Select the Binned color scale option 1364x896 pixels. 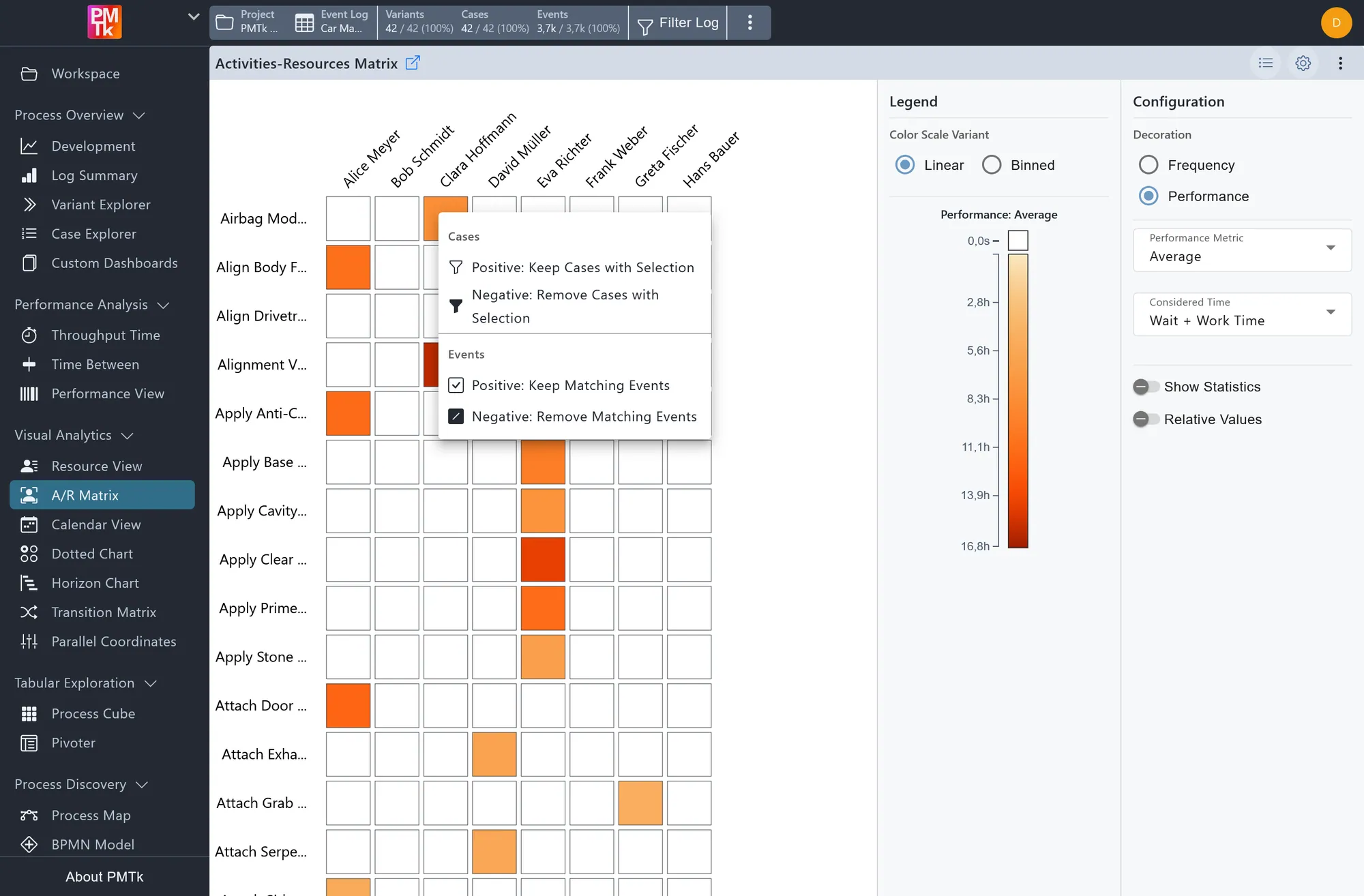pos(992,165)
